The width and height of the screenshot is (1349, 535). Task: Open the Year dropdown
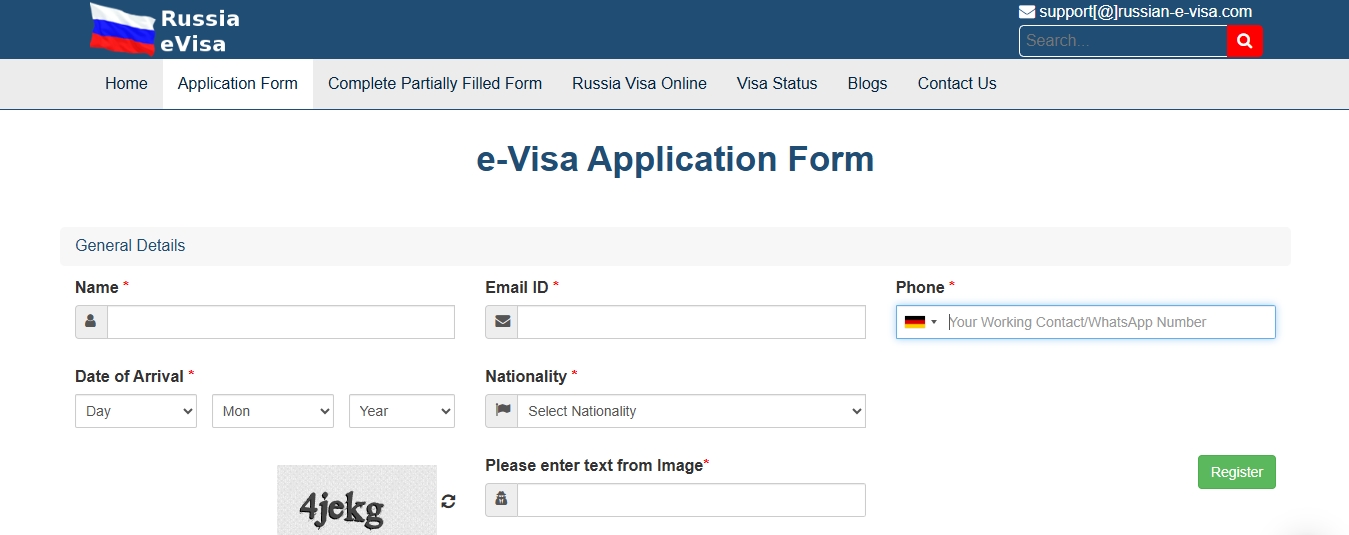(401, 411)
